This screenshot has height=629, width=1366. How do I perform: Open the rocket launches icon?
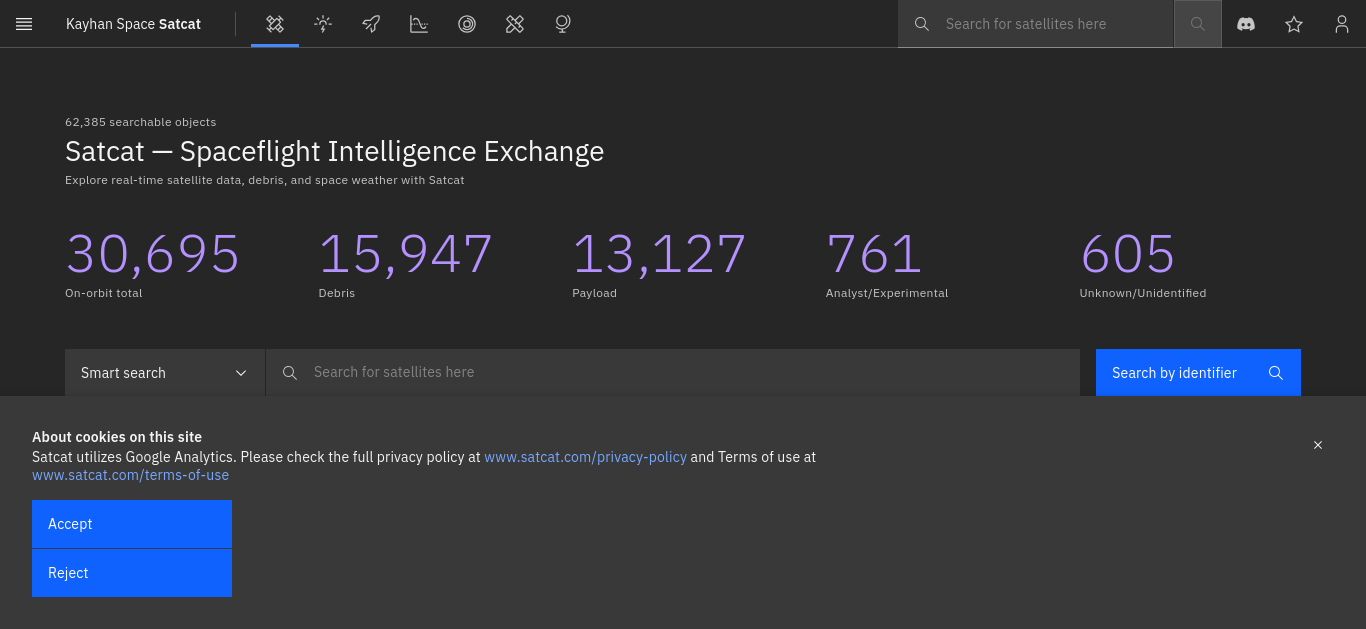point(371,24)
